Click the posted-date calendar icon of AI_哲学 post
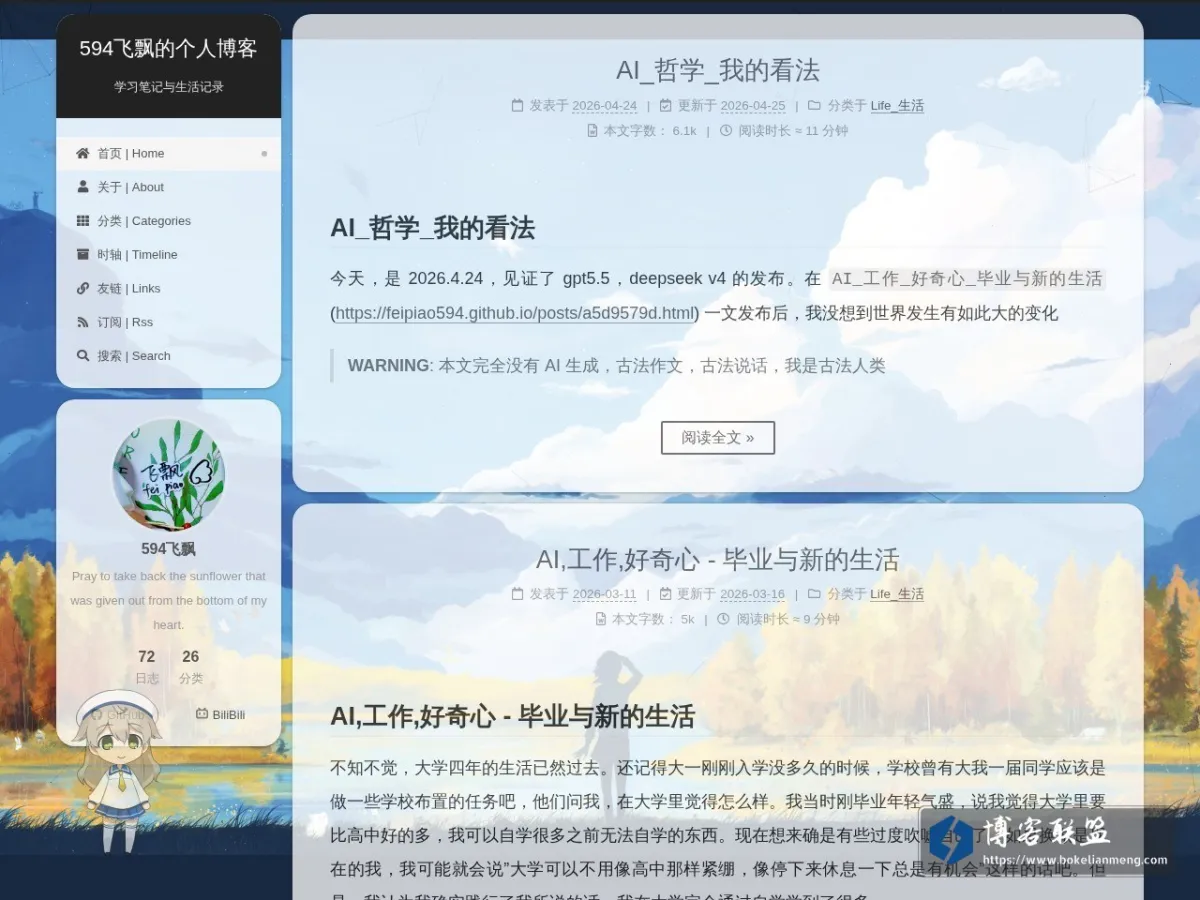 point(517,105)
